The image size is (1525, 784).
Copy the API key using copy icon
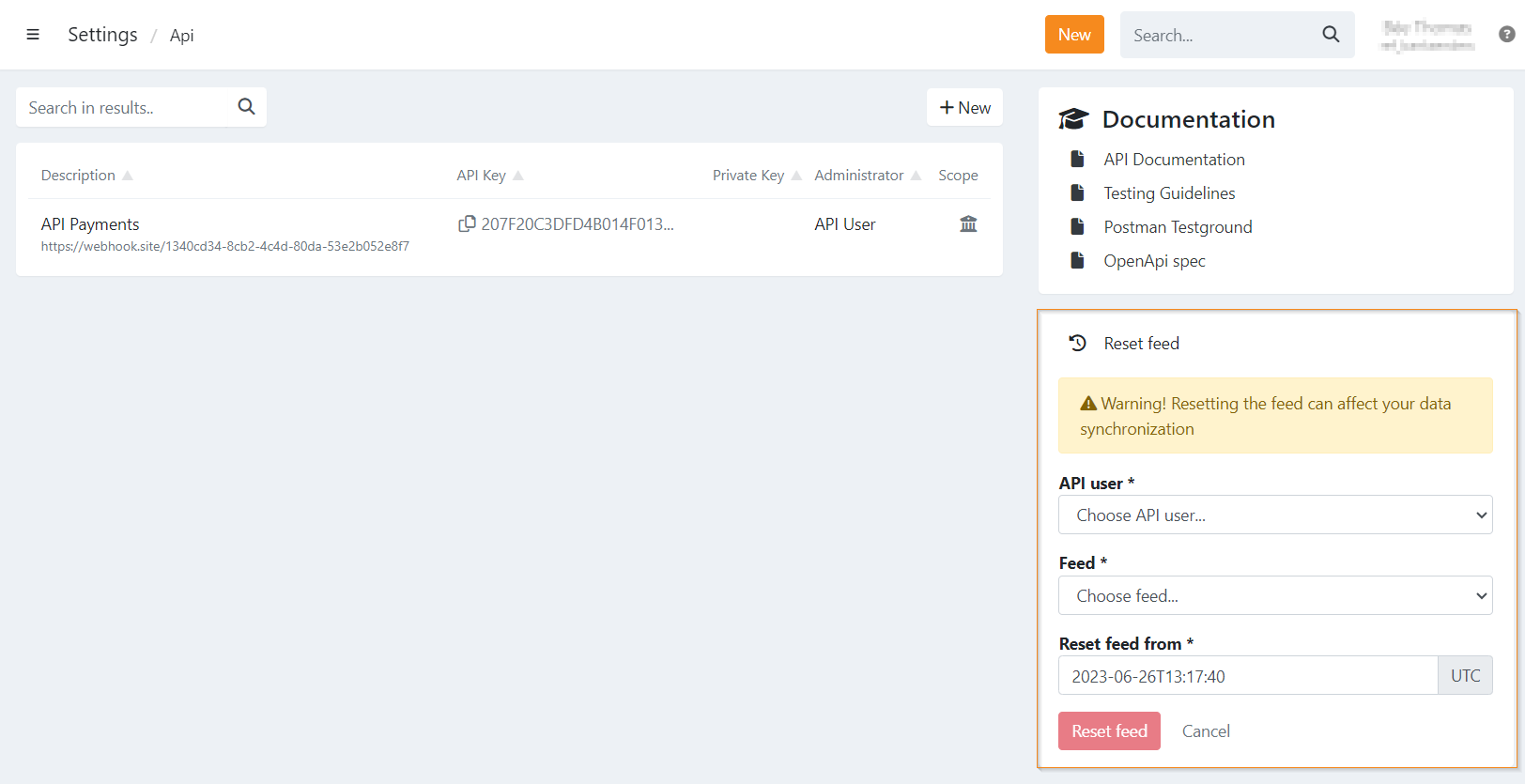coord(466,223)
